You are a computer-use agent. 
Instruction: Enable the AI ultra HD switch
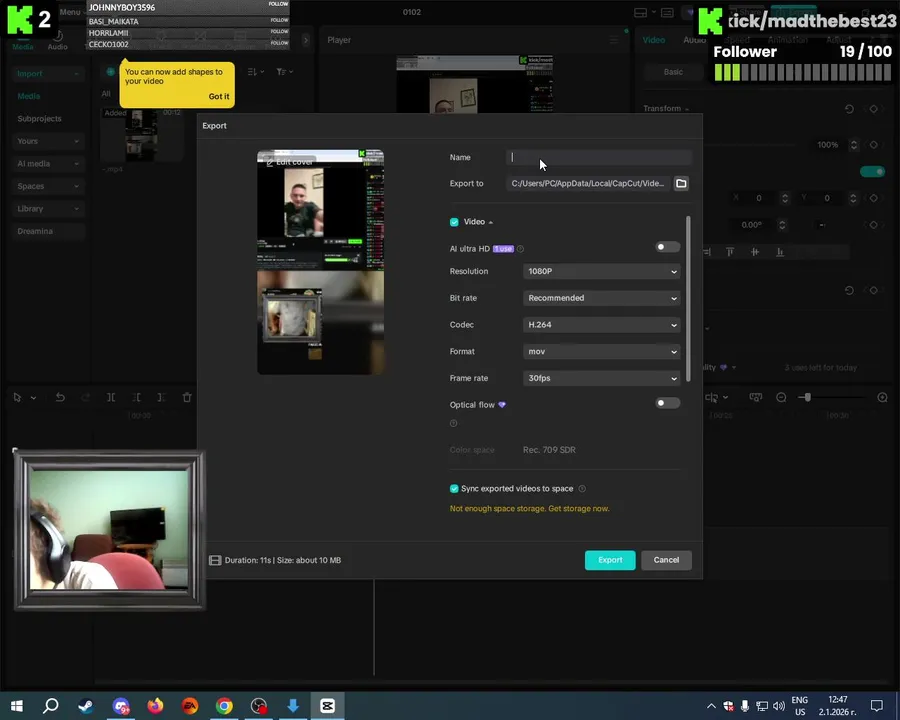(668, 247)
